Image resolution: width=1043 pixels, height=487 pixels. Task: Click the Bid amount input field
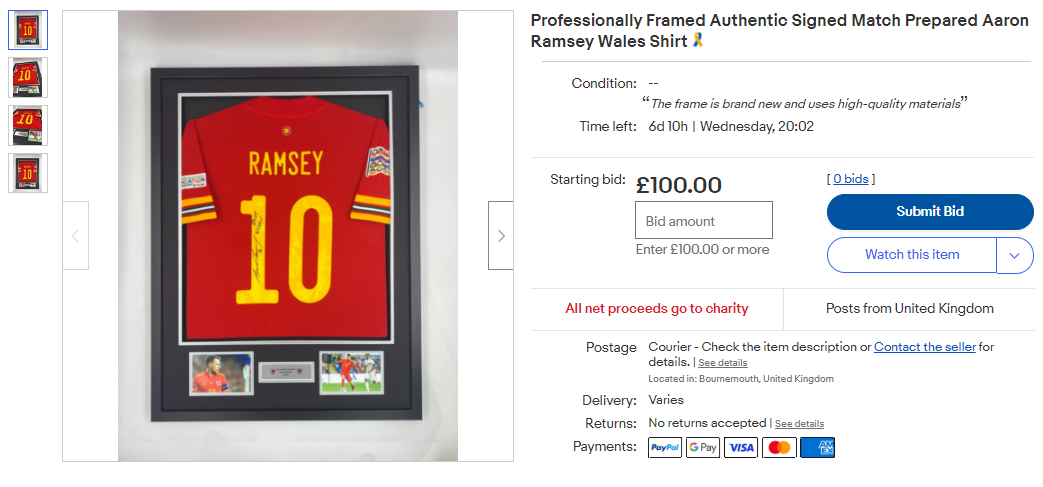tap(704, 220)
